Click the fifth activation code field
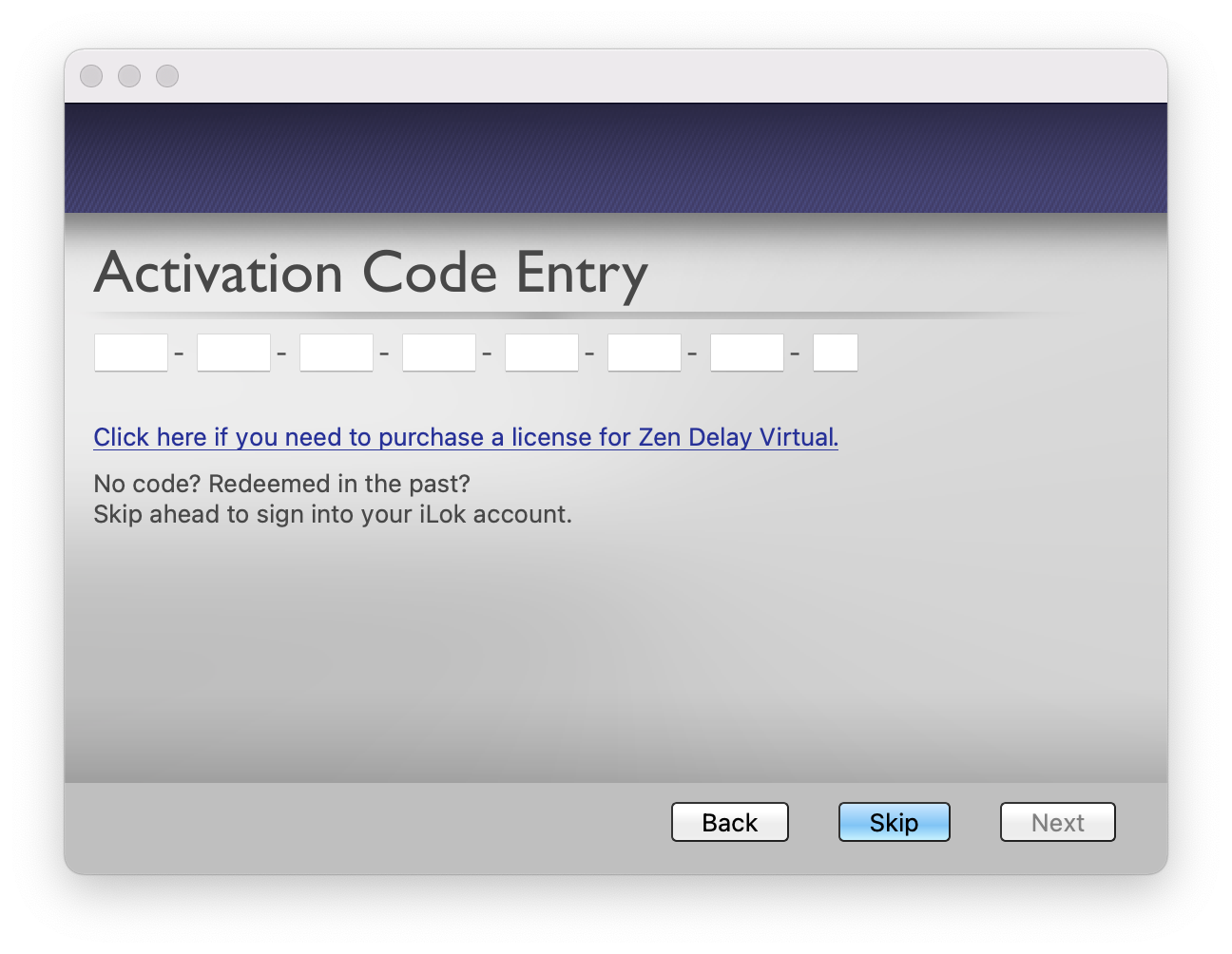1232x954 pixels. pos(542,353)
